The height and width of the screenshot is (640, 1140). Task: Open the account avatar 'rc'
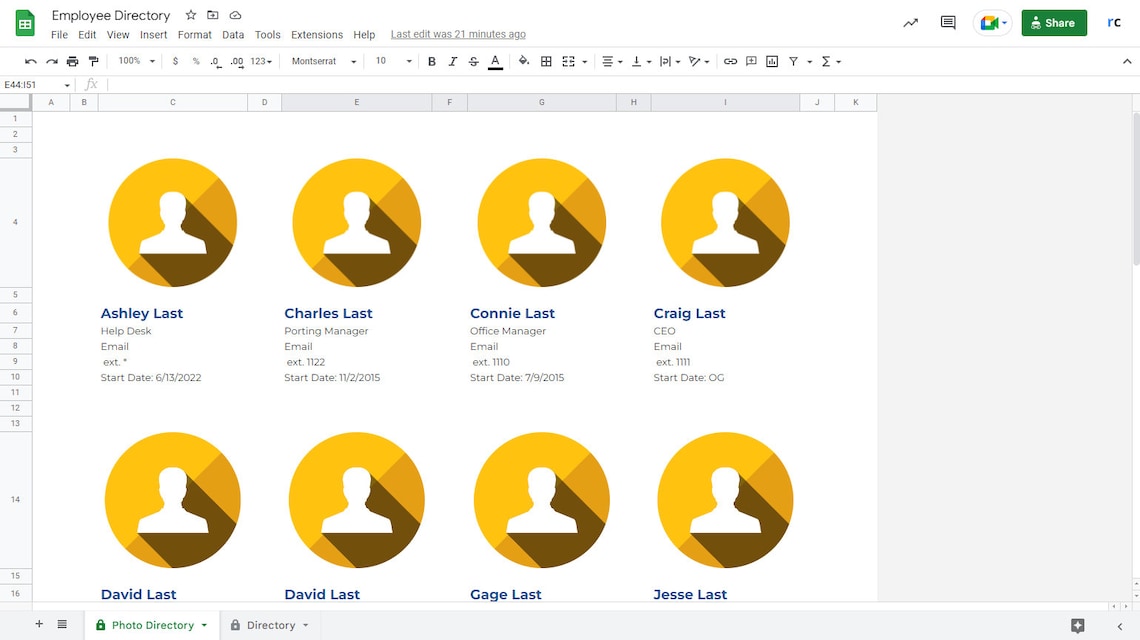(1114, 23)
